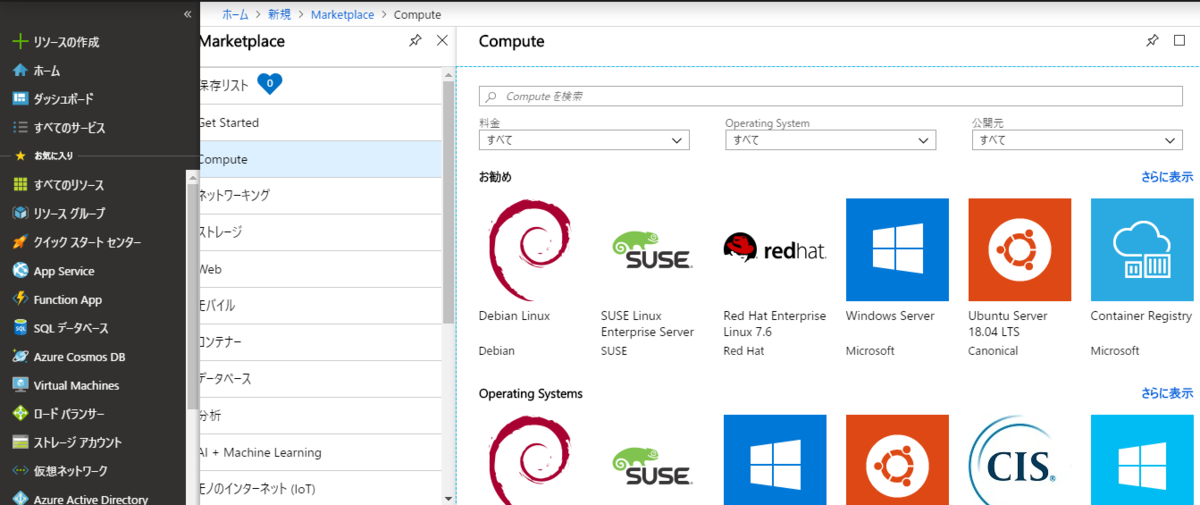This screenshot has height=505, width=1200.
Task: Collapse the left sidebar with double chevron
Action: (x=188, y=14)
